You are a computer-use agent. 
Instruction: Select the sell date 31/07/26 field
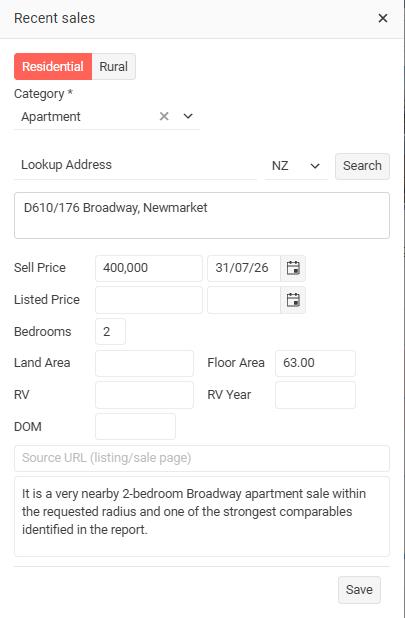tap(244, 268)
